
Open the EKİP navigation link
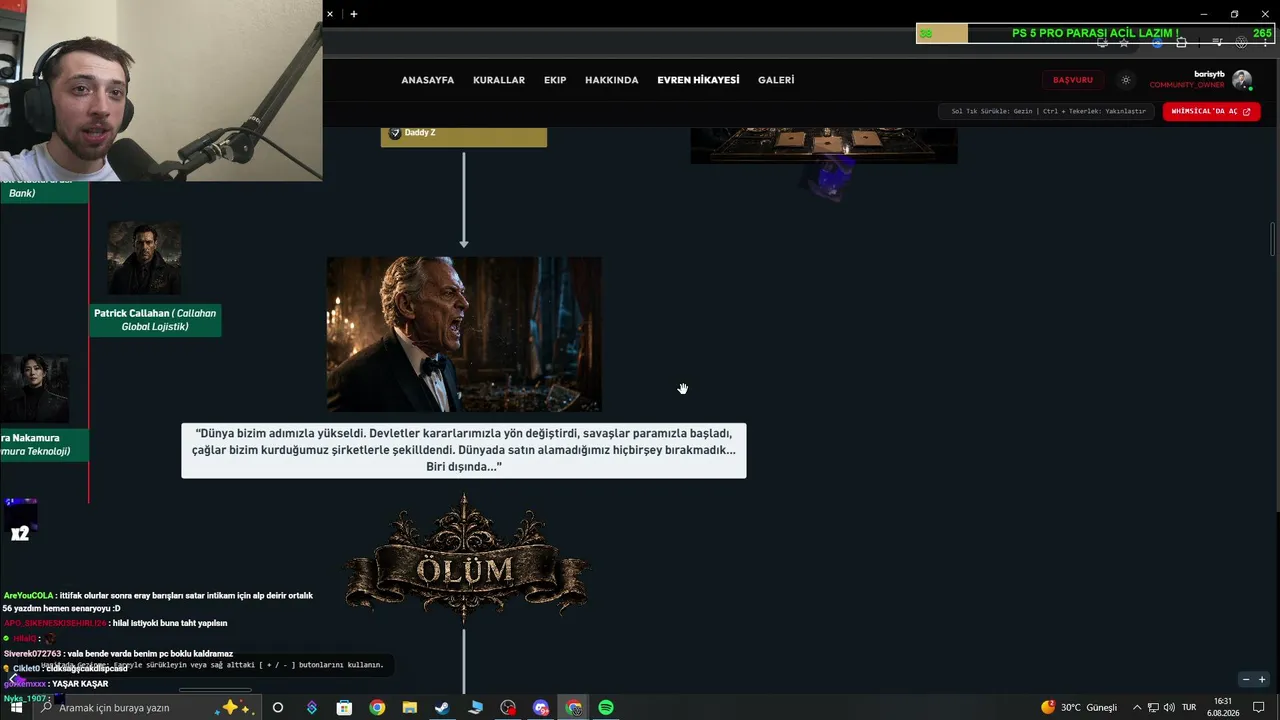point(555,80)
